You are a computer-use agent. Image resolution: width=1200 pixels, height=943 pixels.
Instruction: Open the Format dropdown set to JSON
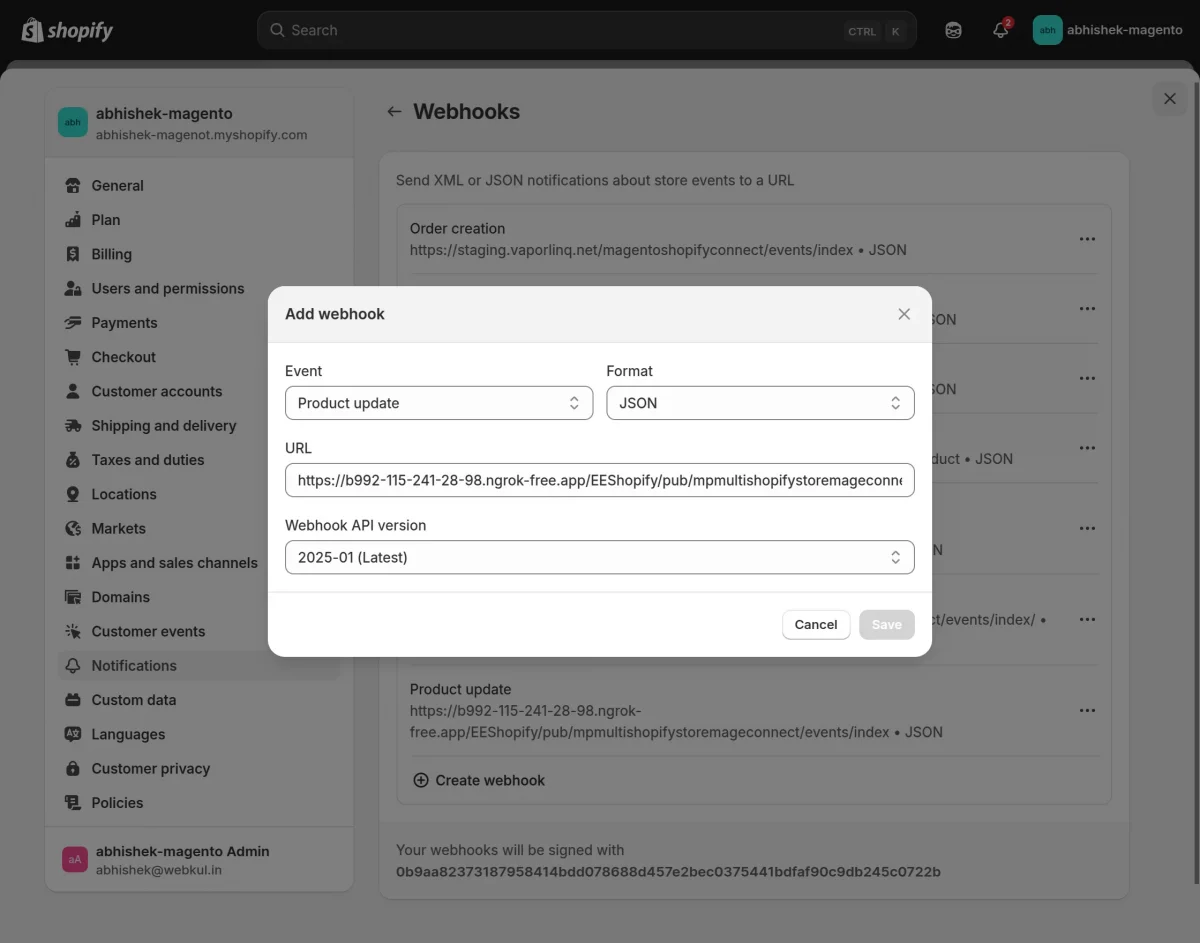pos(760,402)
